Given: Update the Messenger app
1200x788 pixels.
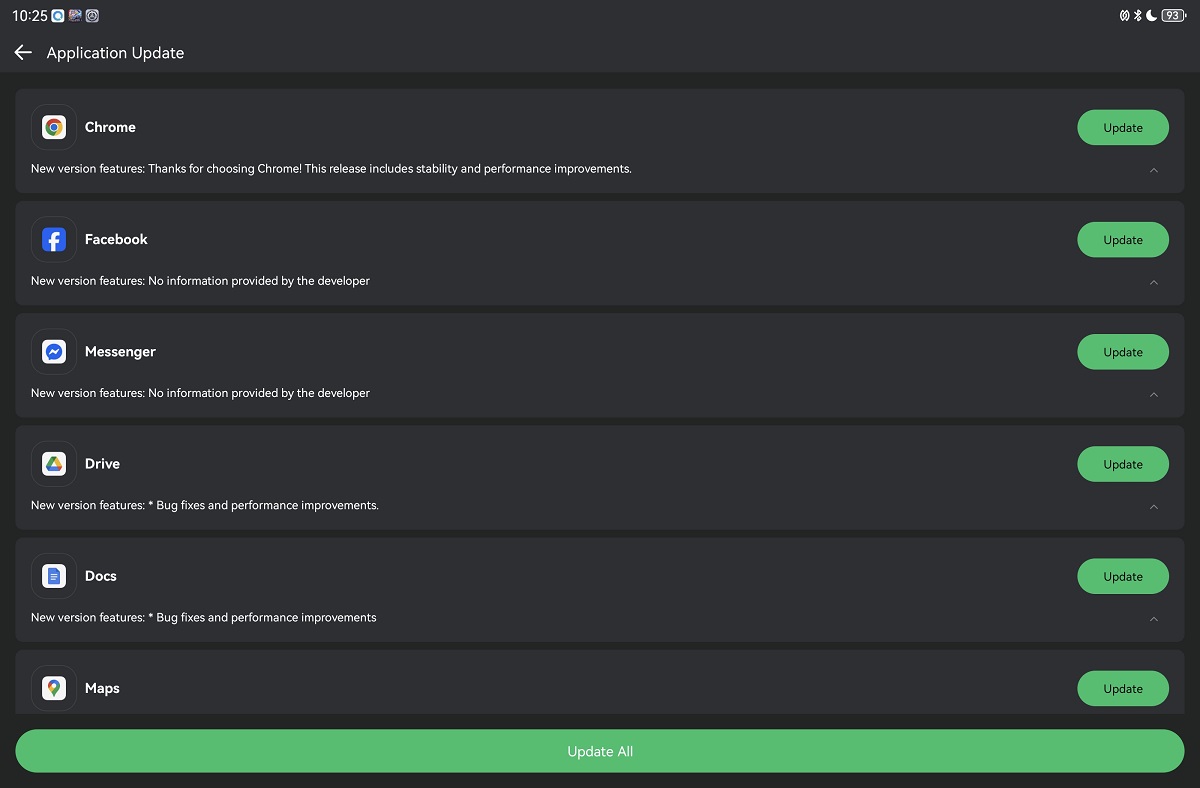Looking at the screenshot, I should 1123,351.
